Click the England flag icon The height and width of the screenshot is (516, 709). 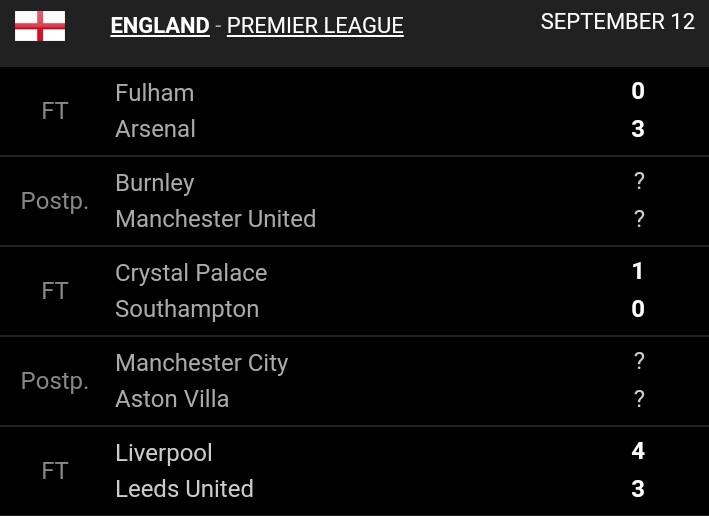pyautogui.click(x=40, y=26)
